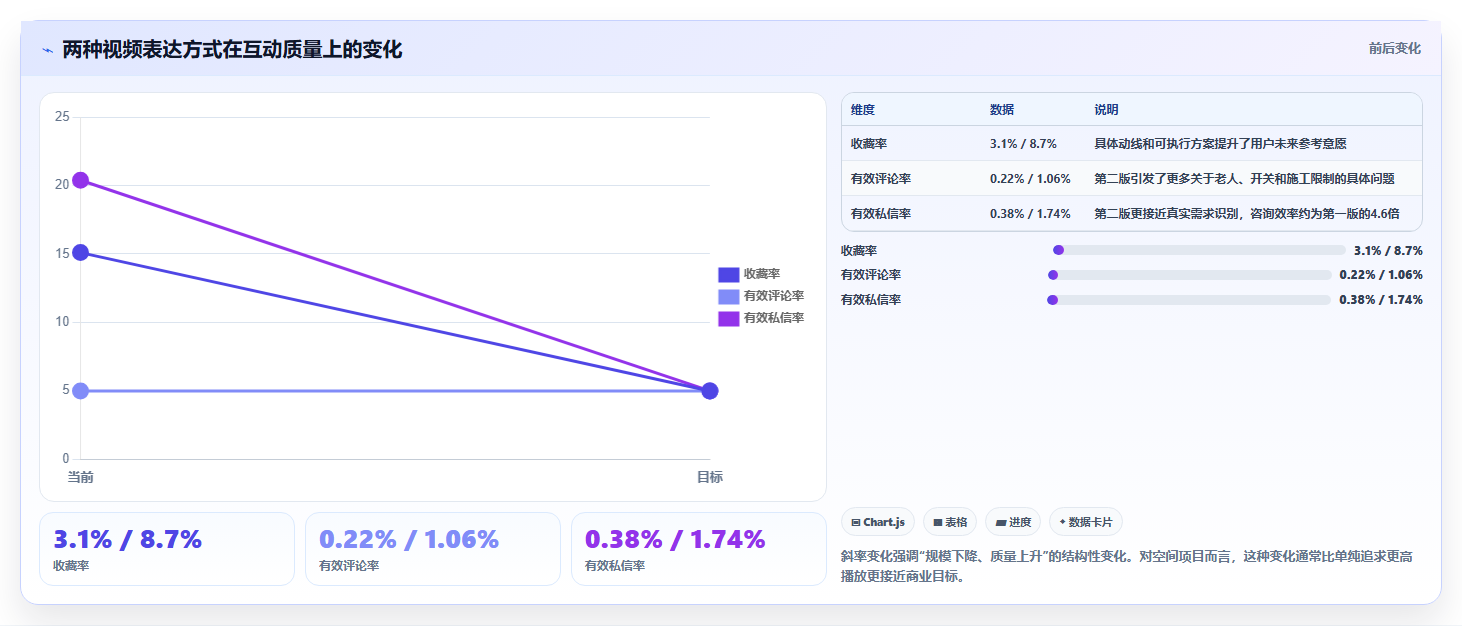Click the 收藏率 table row cell
This screenshot has width=1462, height=626.
tap(869, 144)
